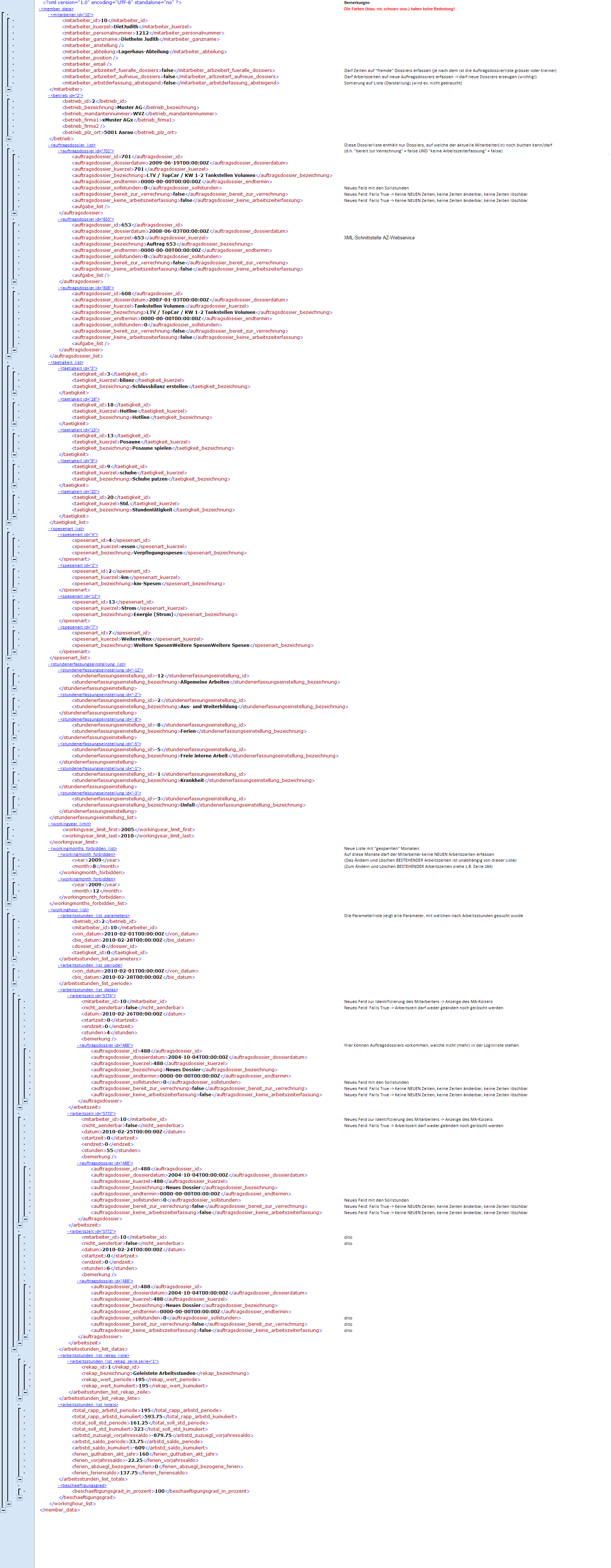Click the "XML-Schnittstelle AZ-Webservice" note text
611x1568 pixels.
(379, 238)
